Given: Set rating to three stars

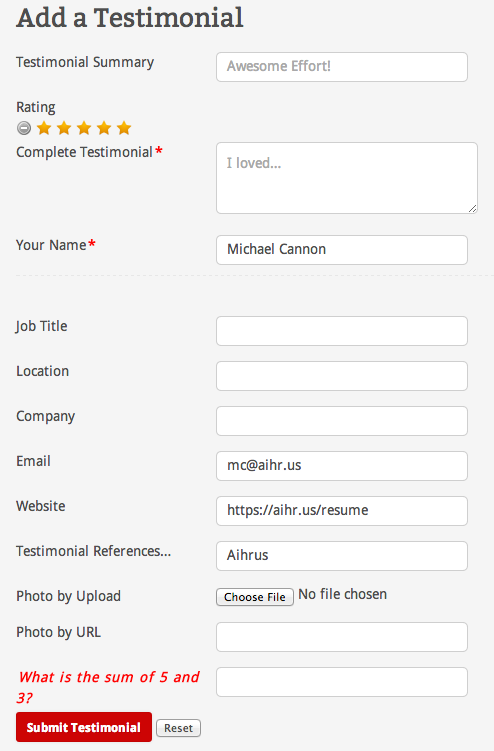Looking at the screenshot, I should [x=84, y=128].
